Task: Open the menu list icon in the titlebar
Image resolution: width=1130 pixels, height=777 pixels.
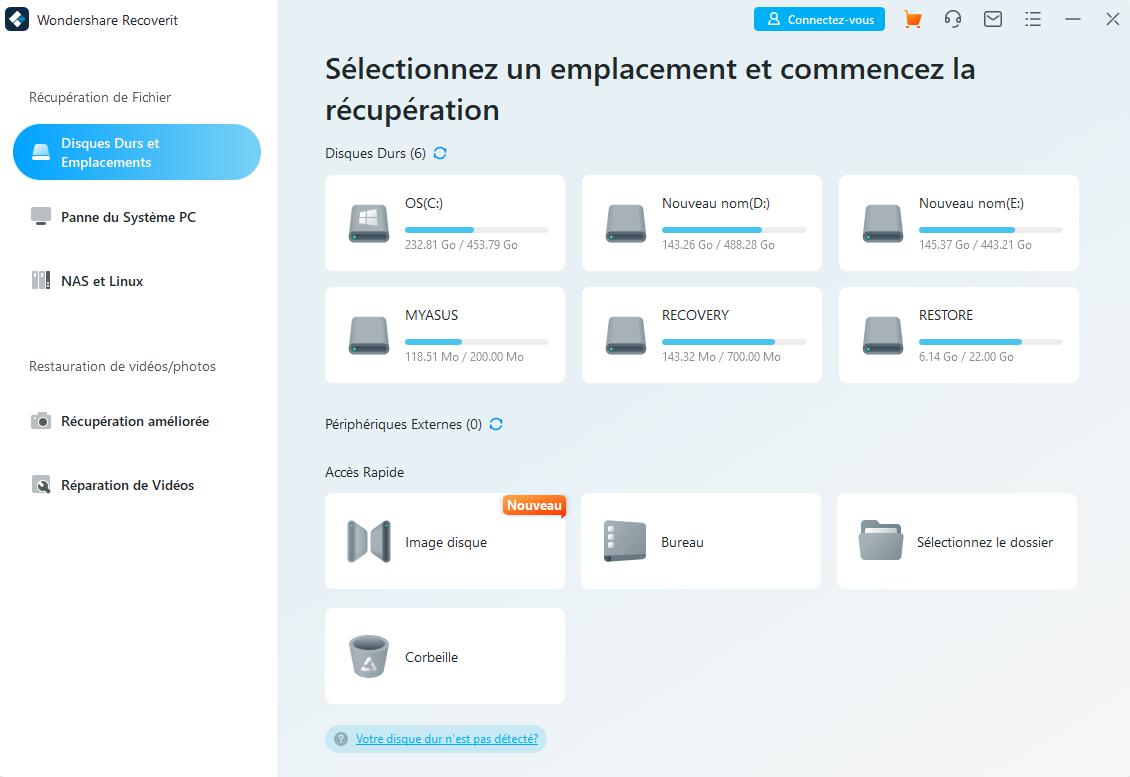Action: (x=1032, y=18)
